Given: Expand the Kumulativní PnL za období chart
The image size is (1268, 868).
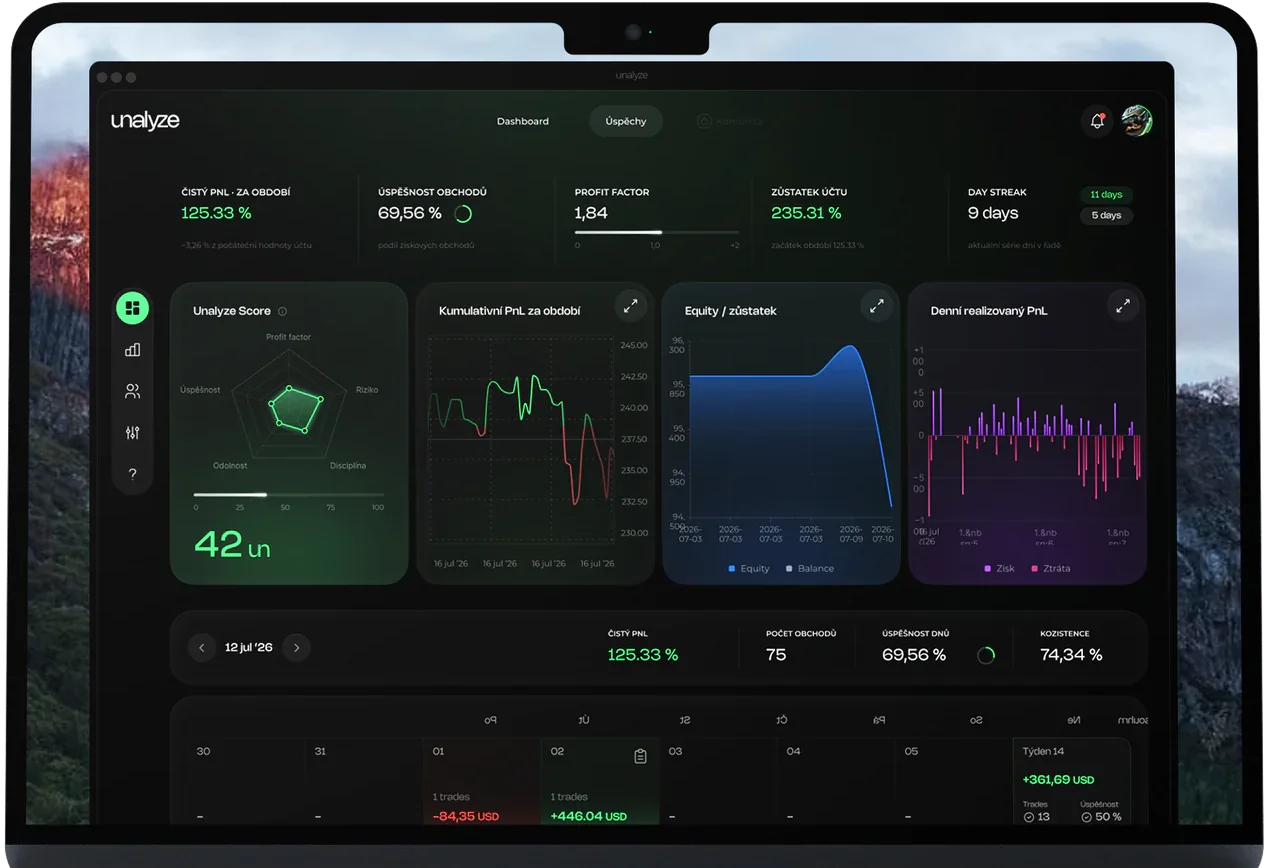Looking at the screenshot, I should tap(630, 307).
